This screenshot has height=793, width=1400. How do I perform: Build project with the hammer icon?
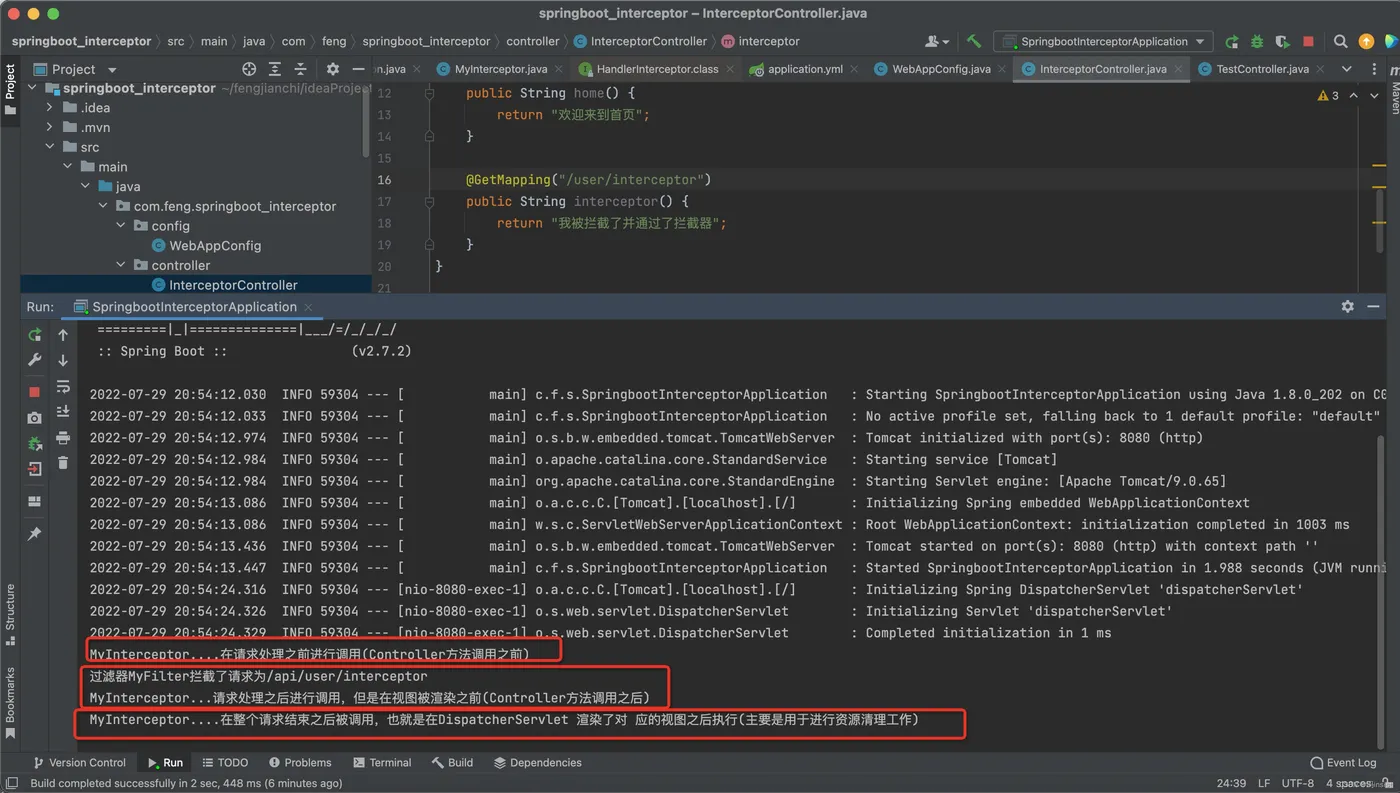coord(973,41)
